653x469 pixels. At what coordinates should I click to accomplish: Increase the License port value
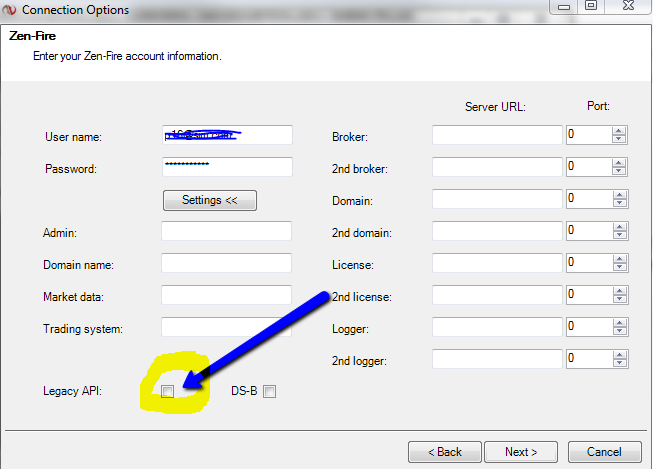620,259
